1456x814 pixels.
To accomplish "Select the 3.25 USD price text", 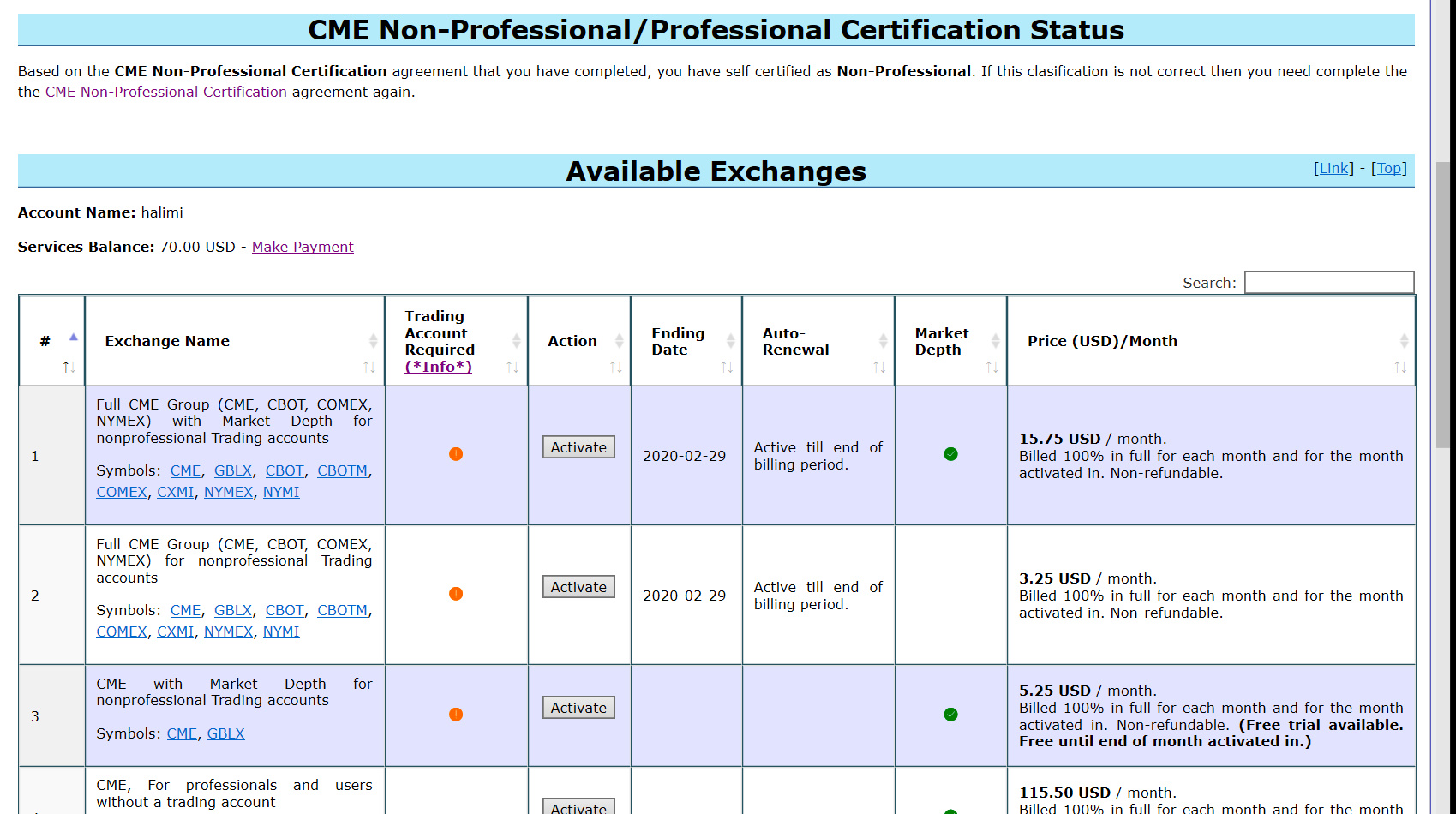I will click(1055, 578).
